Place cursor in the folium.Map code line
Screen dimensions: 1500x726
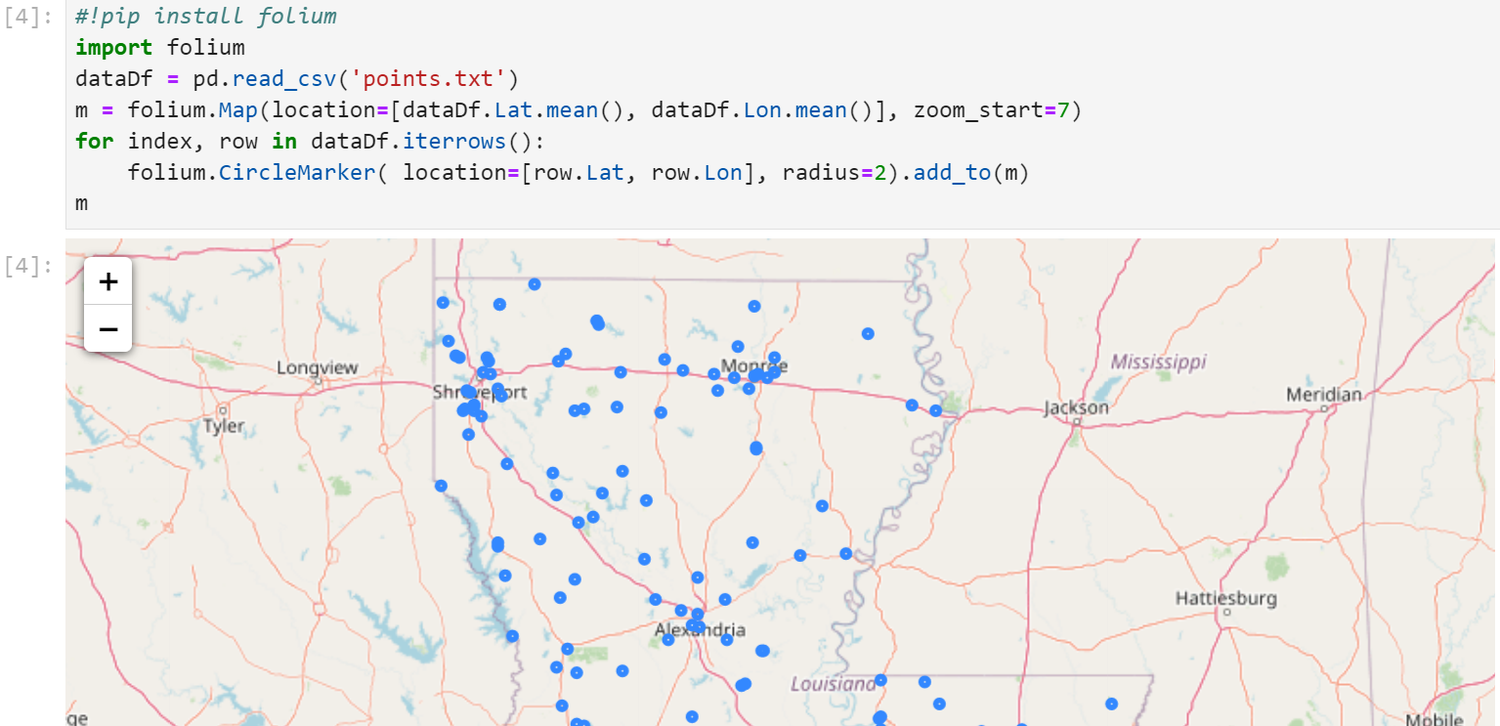pos(579,110)
